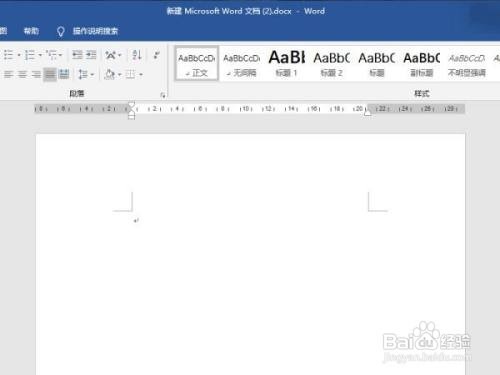The image size is (500, 375).
Task: Toggle justify alignment
Action: pos(50,74)
